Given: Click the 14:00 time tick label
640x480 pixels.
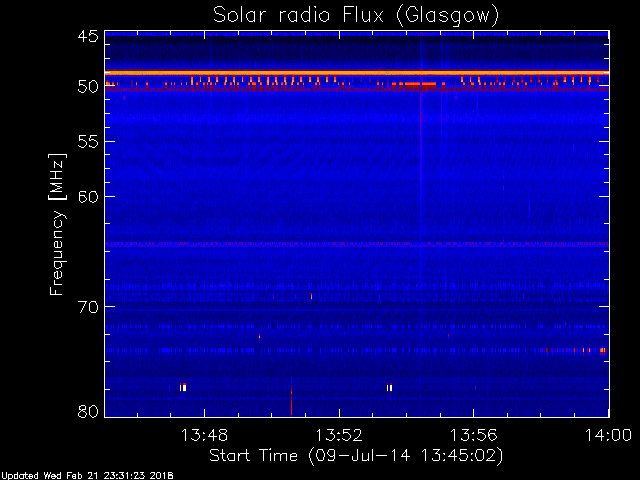Looking at the screenshot, I should click(x=608, y=436).
